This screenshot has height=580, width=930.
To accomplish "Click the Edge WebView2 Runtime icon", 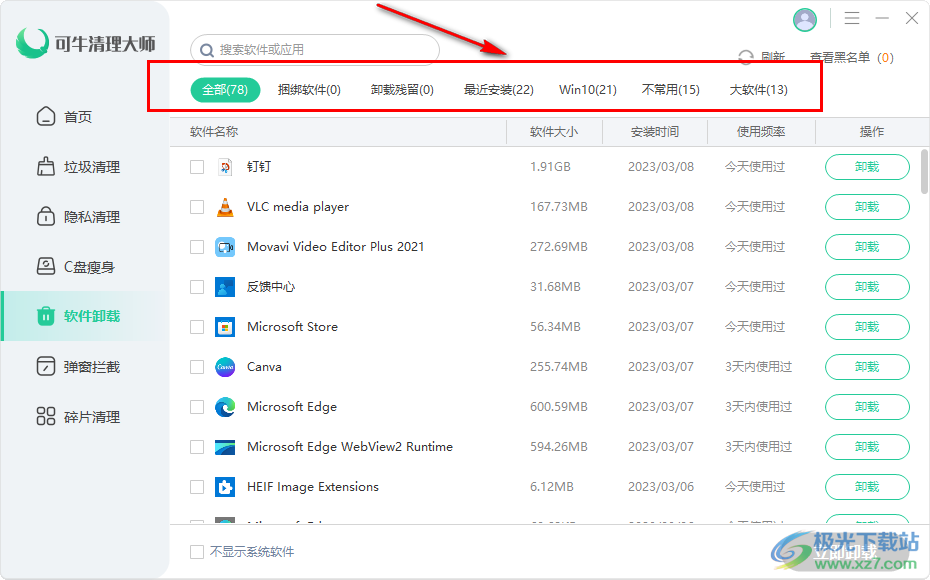I will 225,447.
